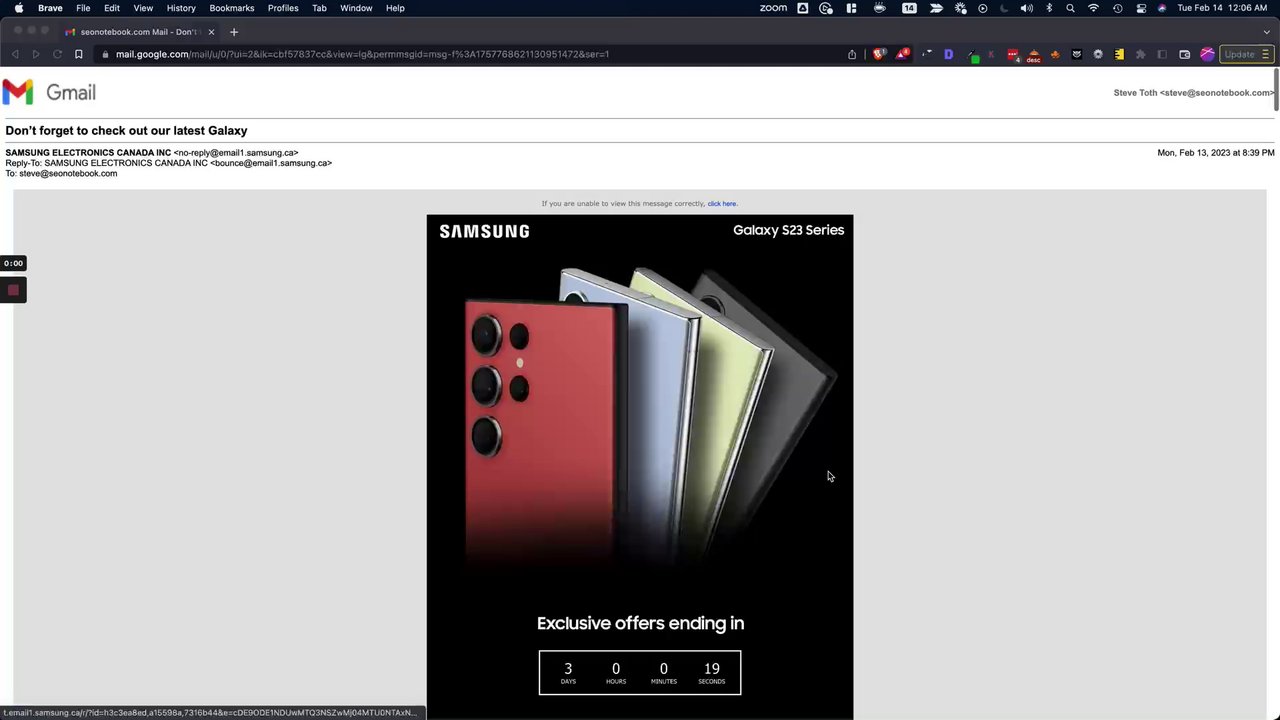Click the Gmail logo

(49, 92)
